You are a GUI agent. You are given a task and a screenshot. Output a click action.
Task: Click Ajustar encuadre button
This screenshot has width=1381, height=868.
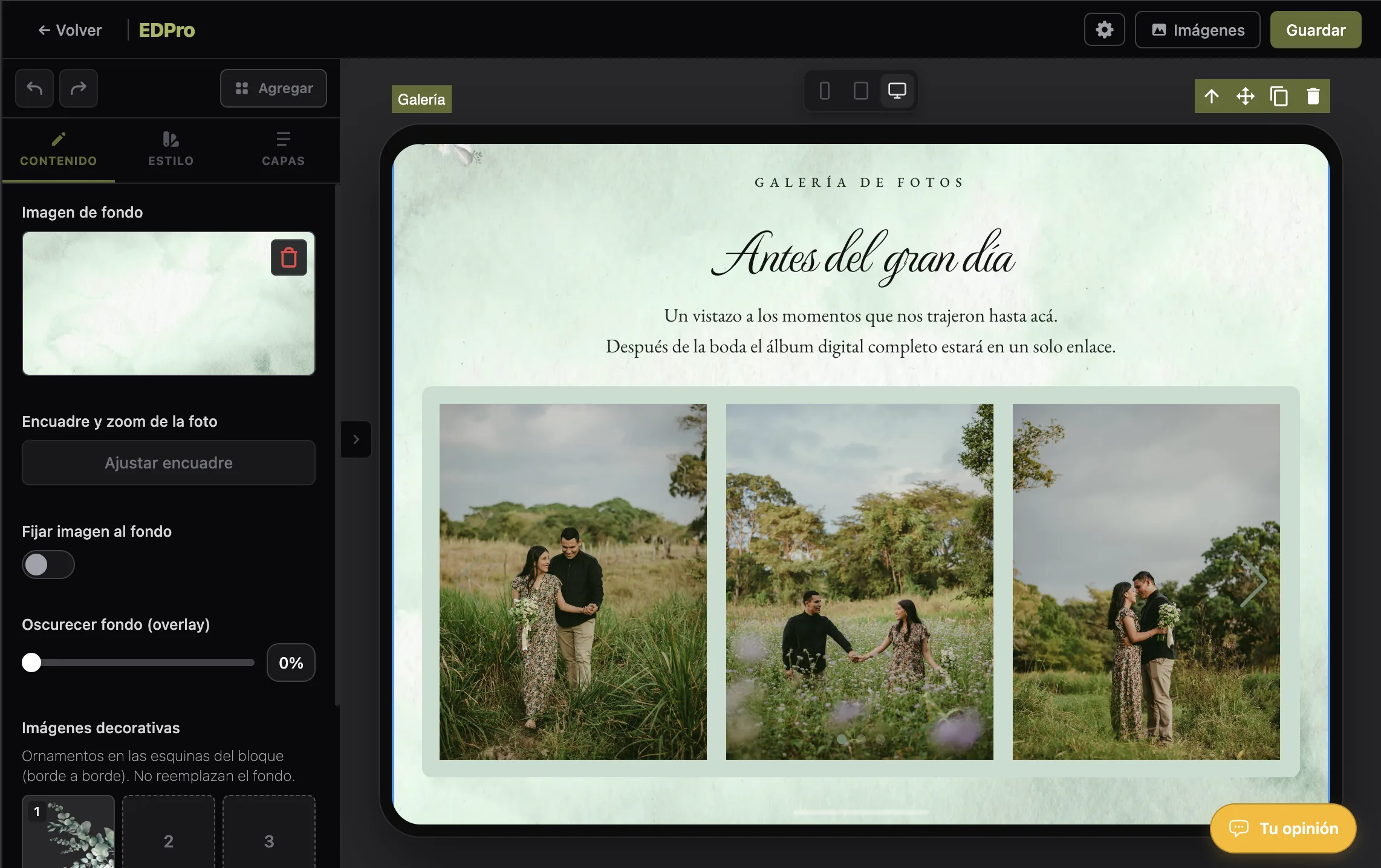tap(169, 462)
